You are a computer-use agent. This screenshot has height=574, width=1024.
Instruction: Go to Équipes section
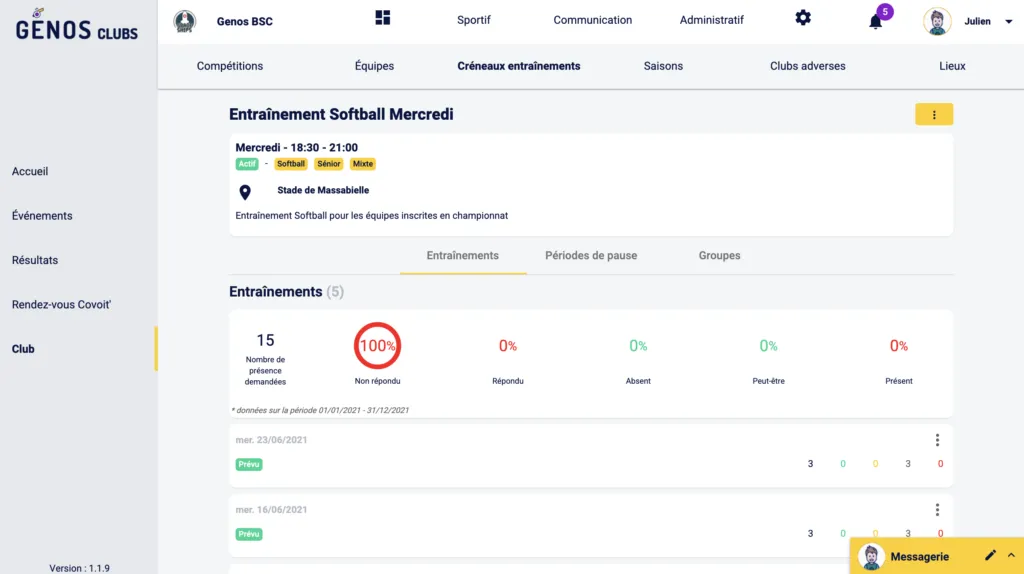[x=374, y=66]
